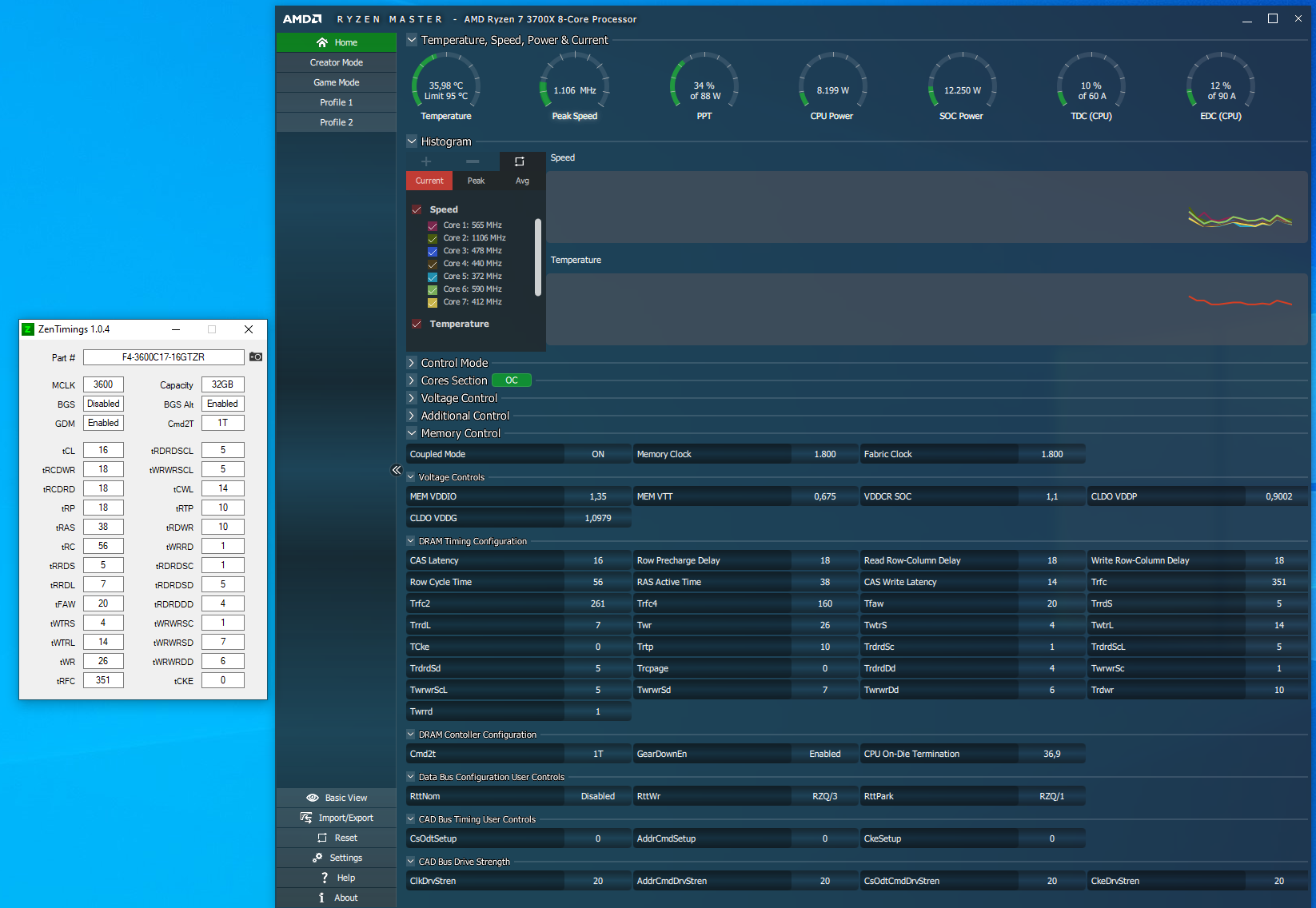Click the SOC Power gauge dial

[x=963, y=82]
